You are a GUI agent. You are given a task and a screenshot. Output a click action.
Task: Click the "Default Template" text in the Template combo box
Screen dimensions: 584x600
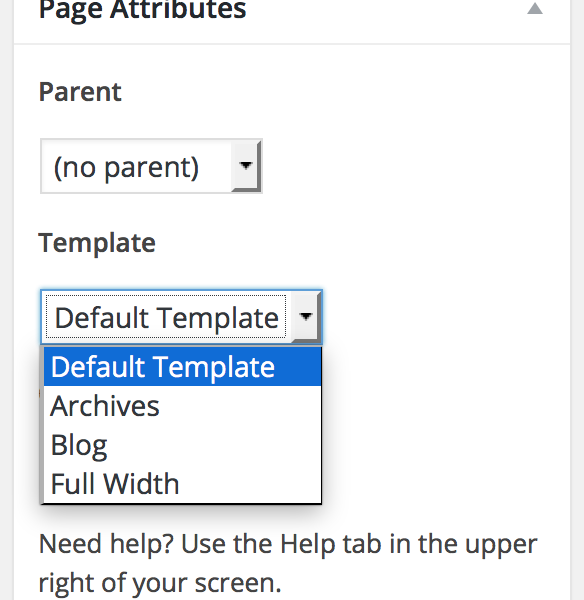166,317
